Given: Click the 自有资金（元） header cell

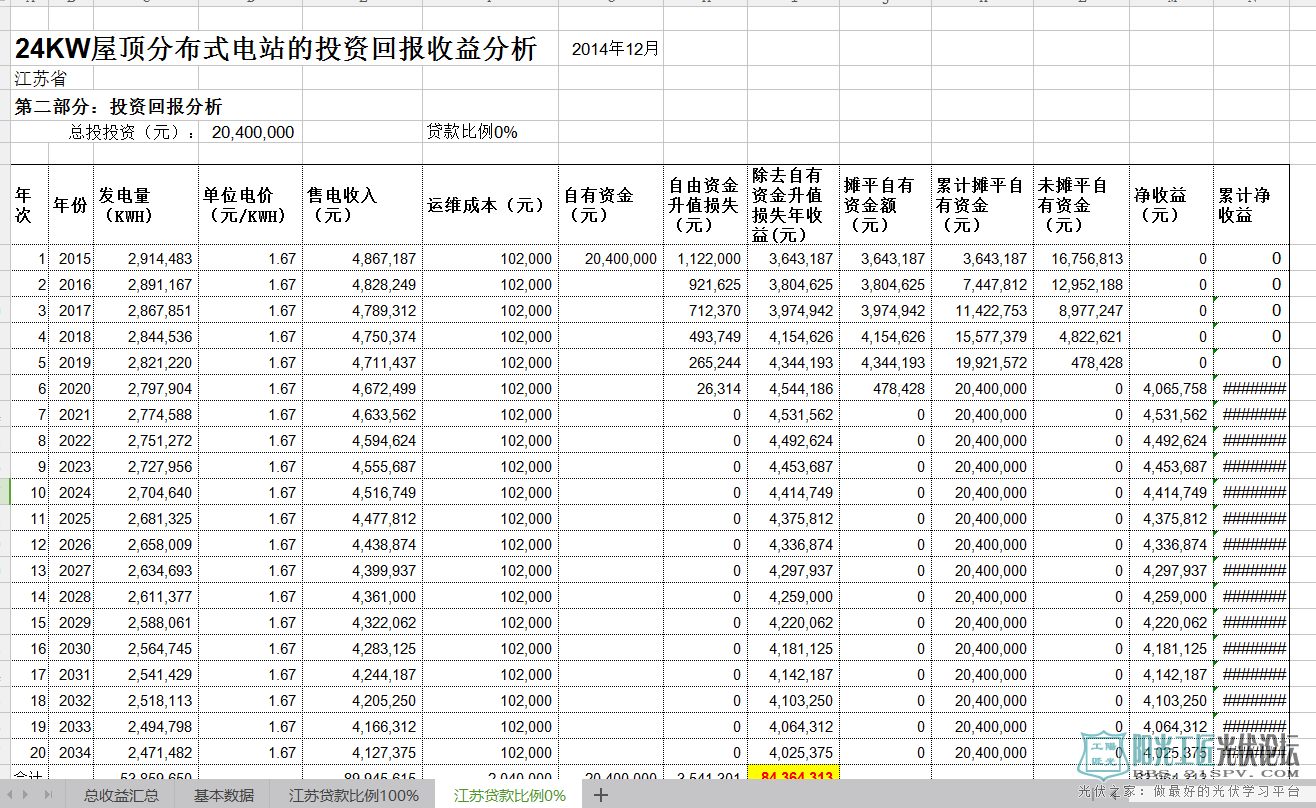Looking at the screenshot, I should pyautogui.click(x=610, y=205).
